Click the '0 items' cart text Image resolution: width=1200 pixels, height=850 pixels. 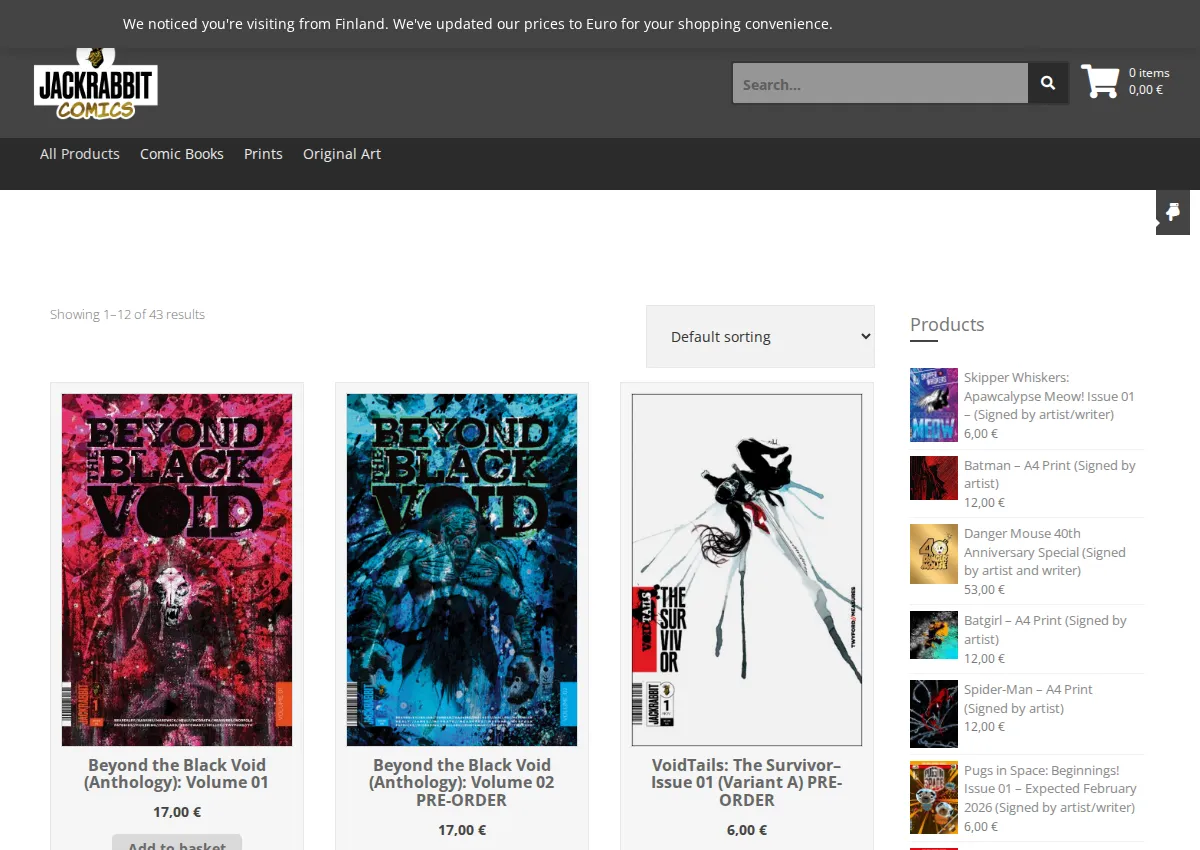(1149, 72)
